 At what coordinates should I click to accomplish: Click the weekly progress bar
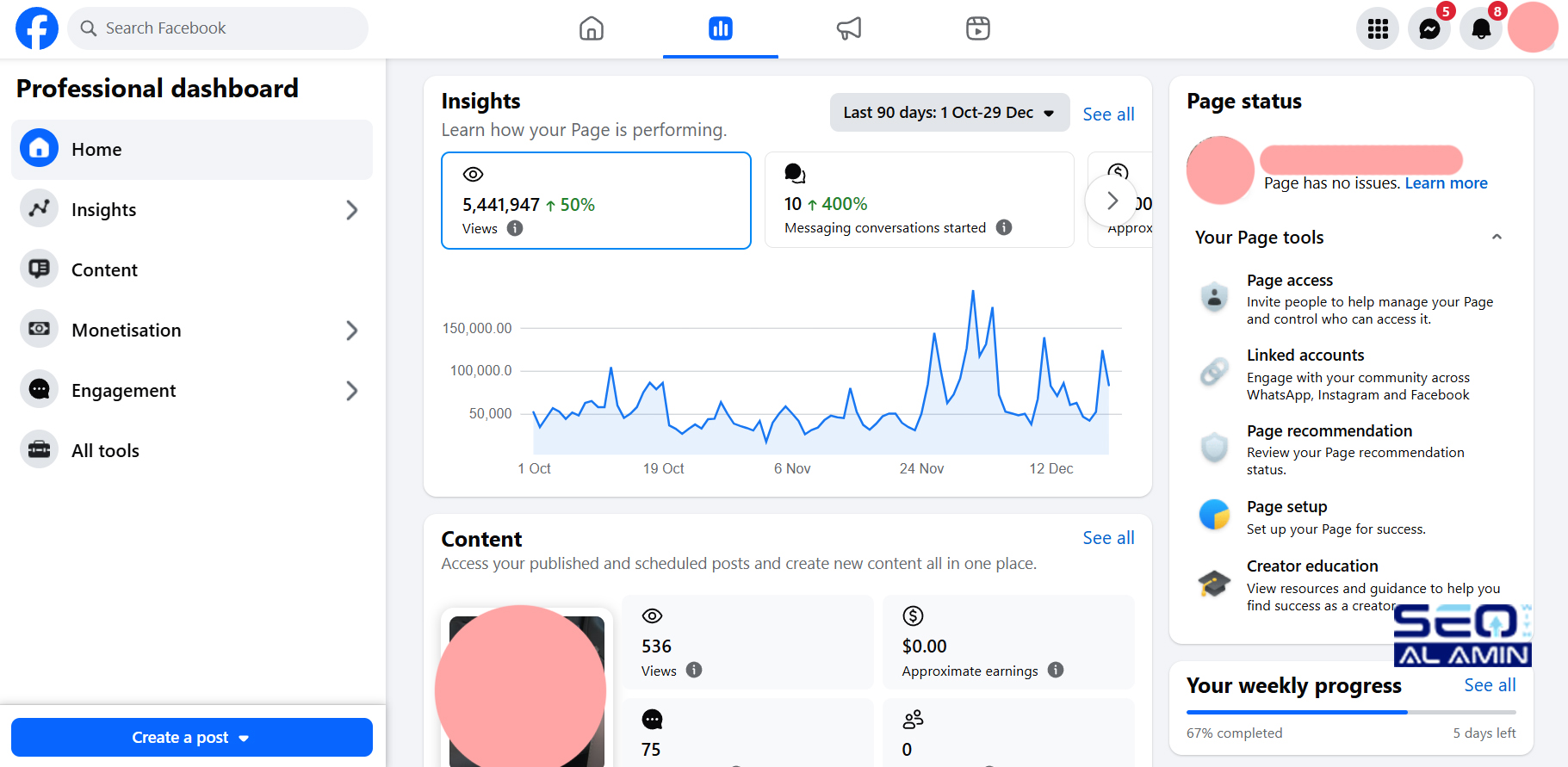(x=1350, y=712)
